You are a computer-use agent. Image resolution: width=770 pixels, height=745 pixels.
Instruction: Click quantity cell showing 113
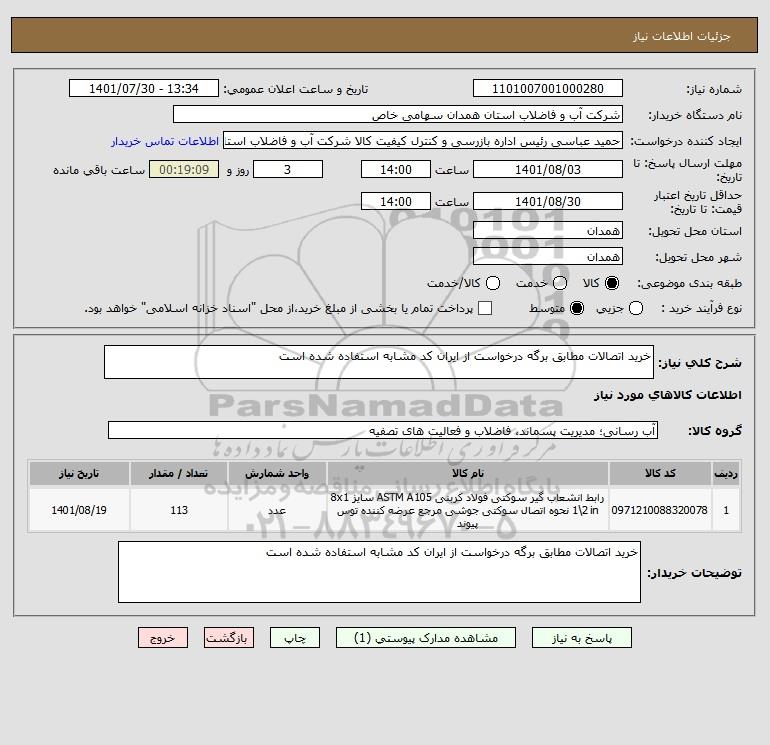pos(179,510)
